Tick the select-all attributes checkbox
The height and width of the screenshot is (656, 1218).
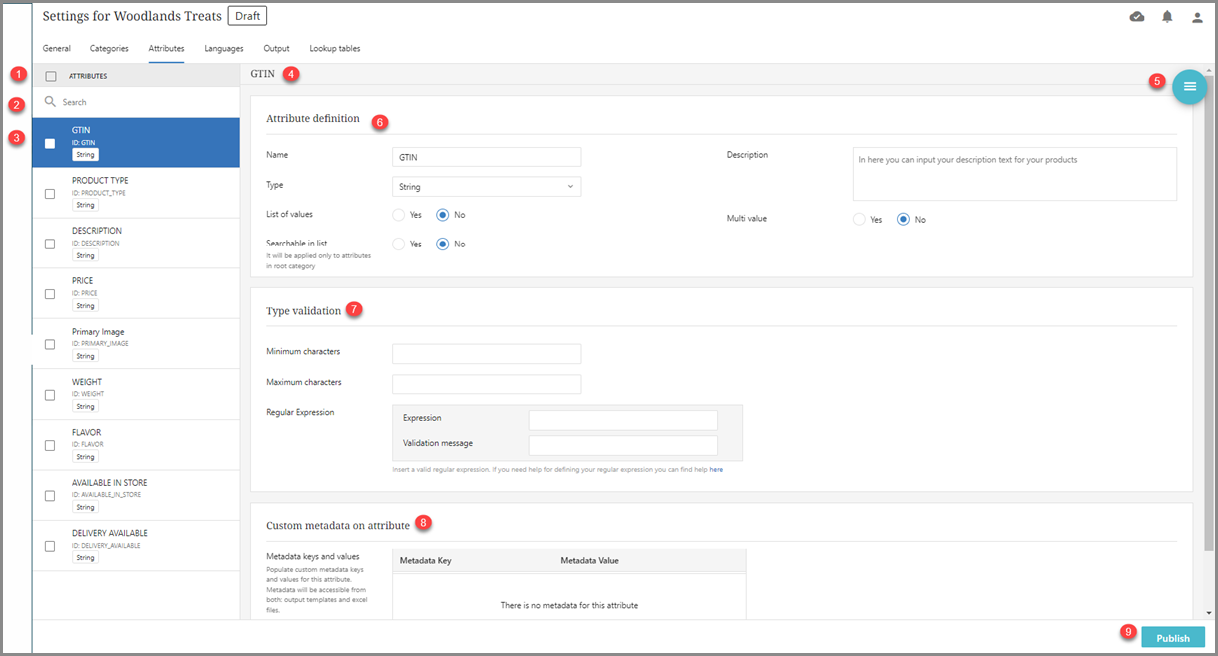tap(50, 76)
